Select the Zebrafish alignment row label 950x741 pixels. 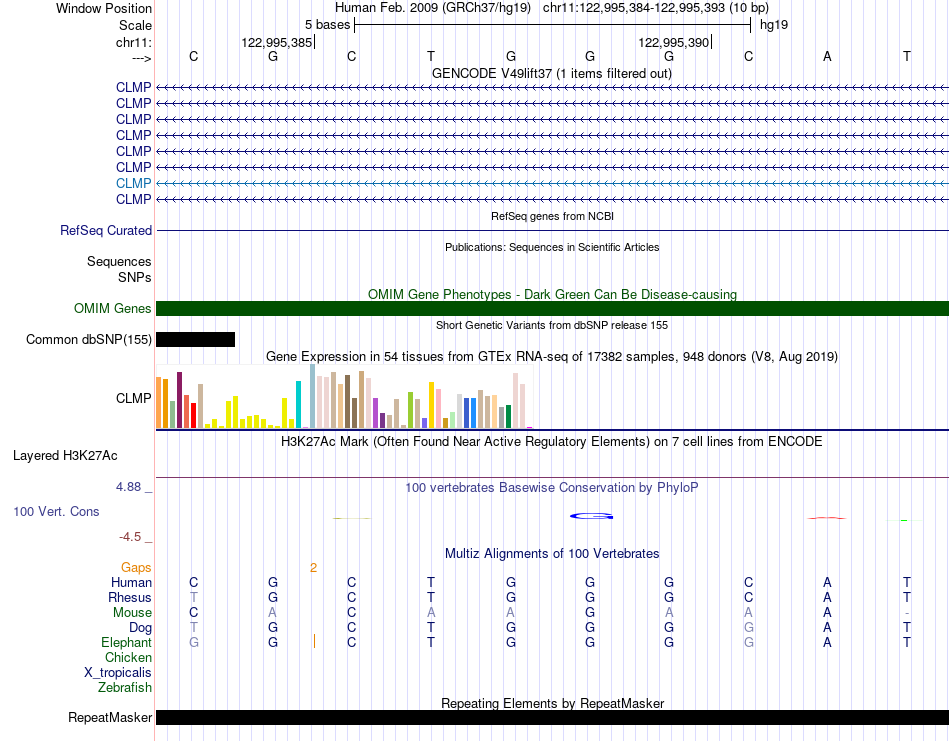coord(125,688)
